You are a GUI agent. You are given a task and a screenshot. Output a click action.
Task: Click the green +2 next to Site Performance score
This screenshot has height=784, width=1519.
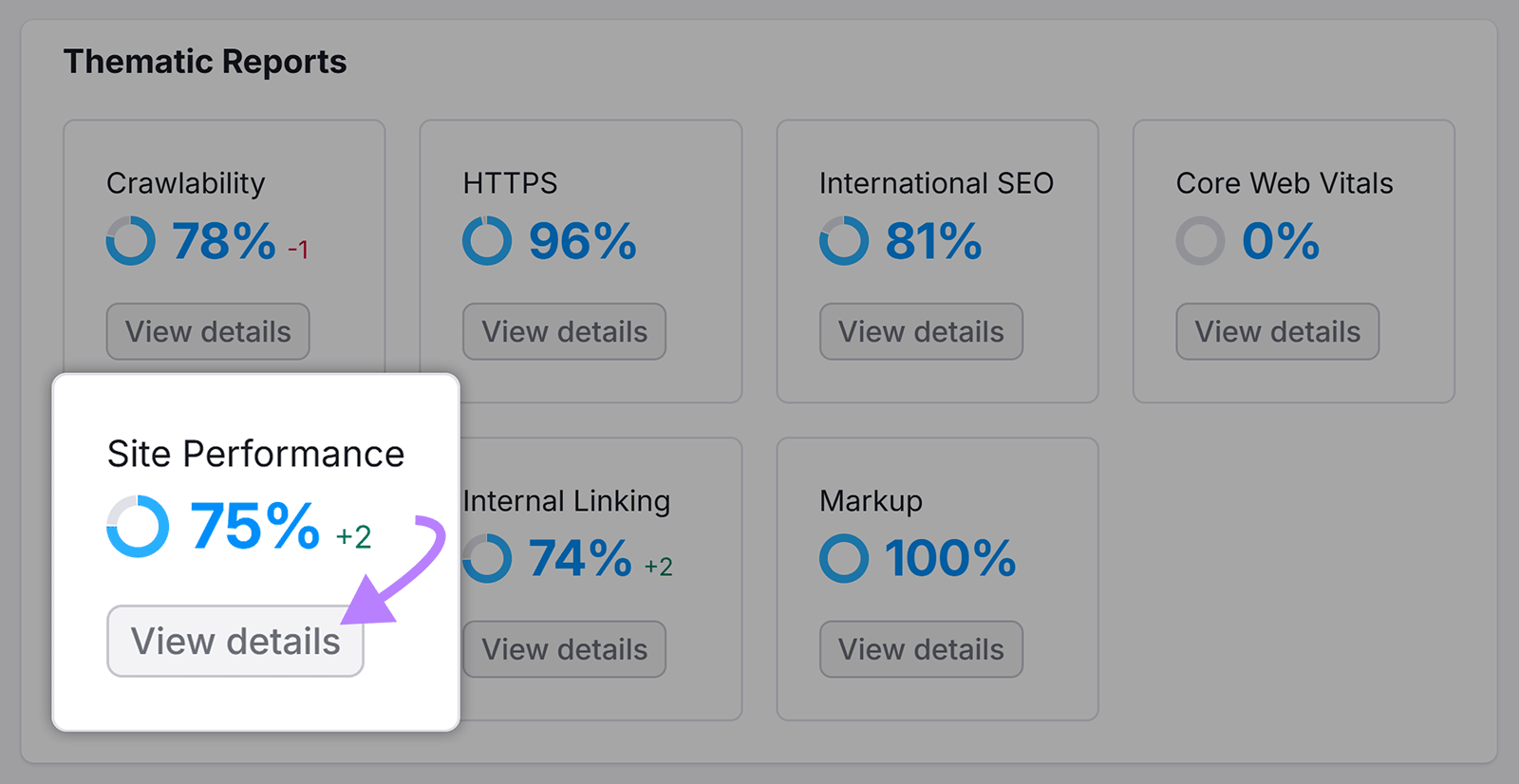point(355,537)
